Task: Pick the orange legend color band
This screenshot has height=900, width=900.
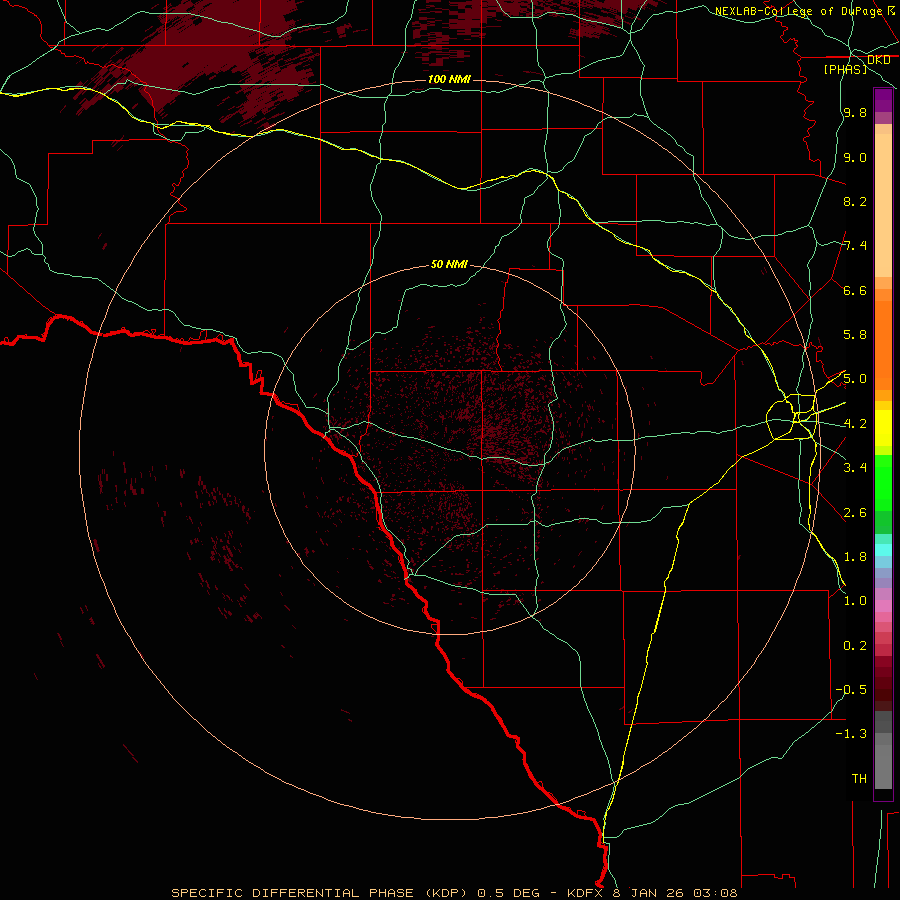Action: [x=883, y=346]
